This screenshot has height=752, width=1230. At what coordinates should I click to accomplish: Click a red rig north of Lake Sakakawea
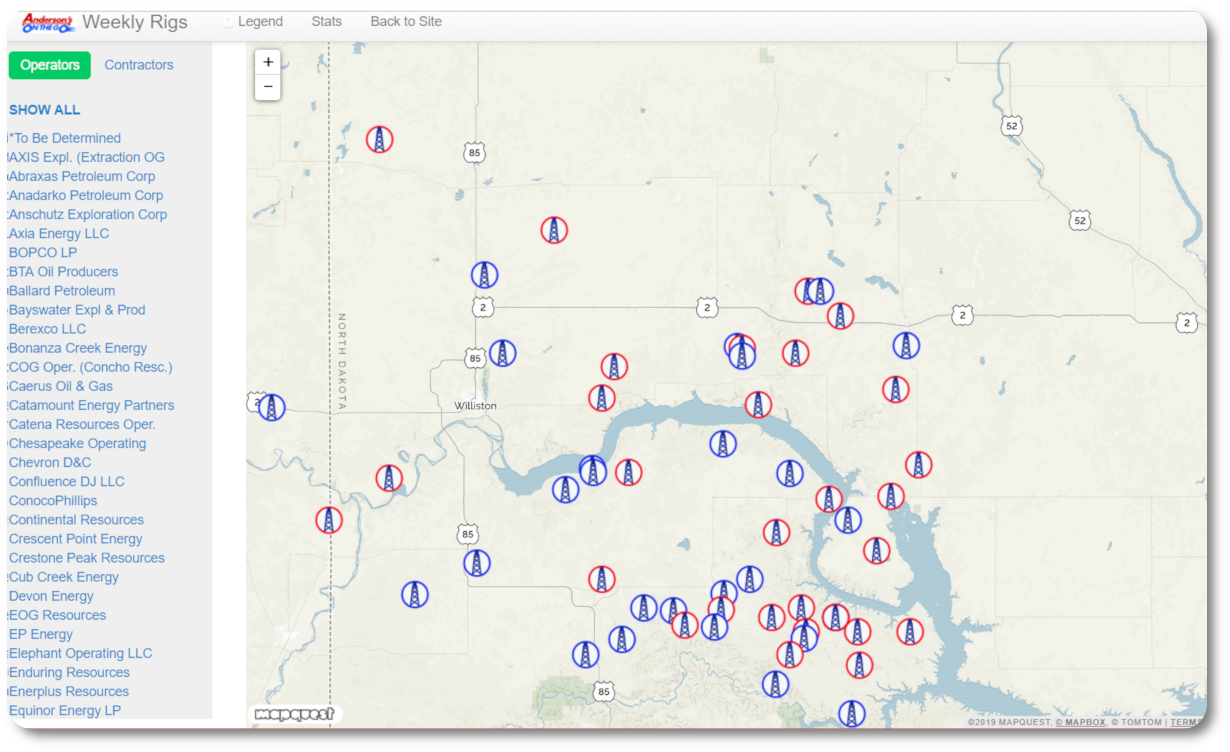[x=761, y=404]
